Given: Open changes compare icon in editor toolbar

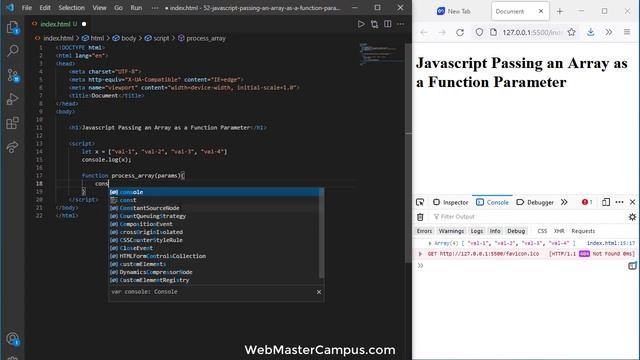Looking at the screenshot, I should [374, 24].
